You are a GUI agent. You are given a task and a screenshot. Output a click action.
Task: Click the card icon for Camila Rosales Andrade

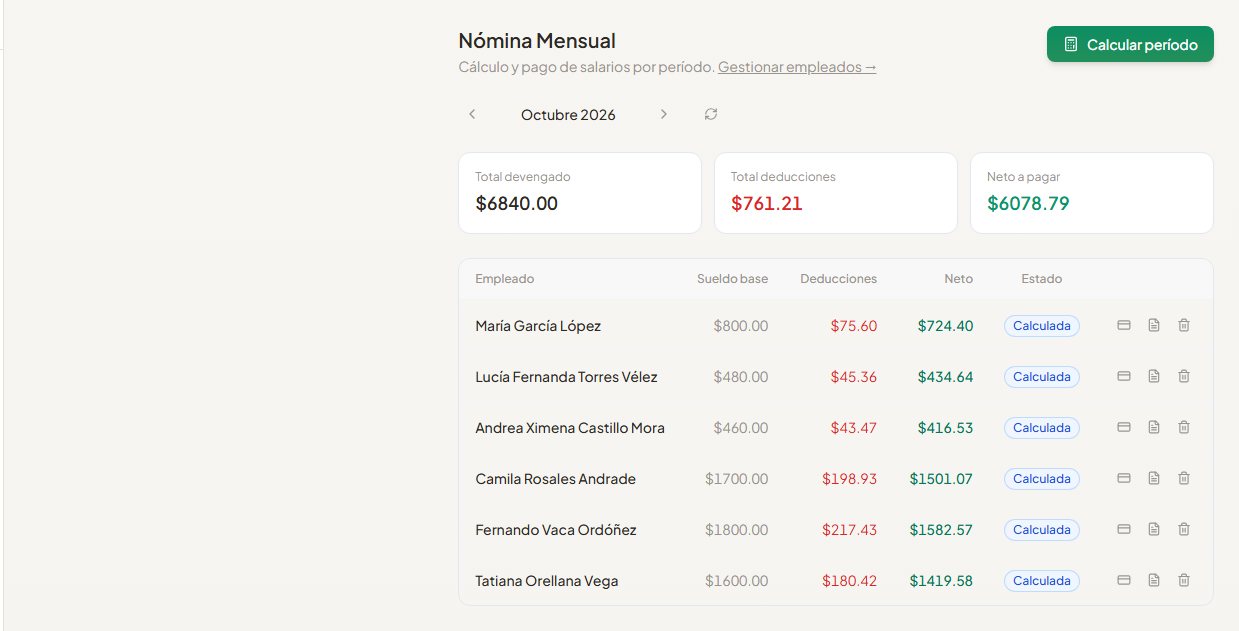1124,478
